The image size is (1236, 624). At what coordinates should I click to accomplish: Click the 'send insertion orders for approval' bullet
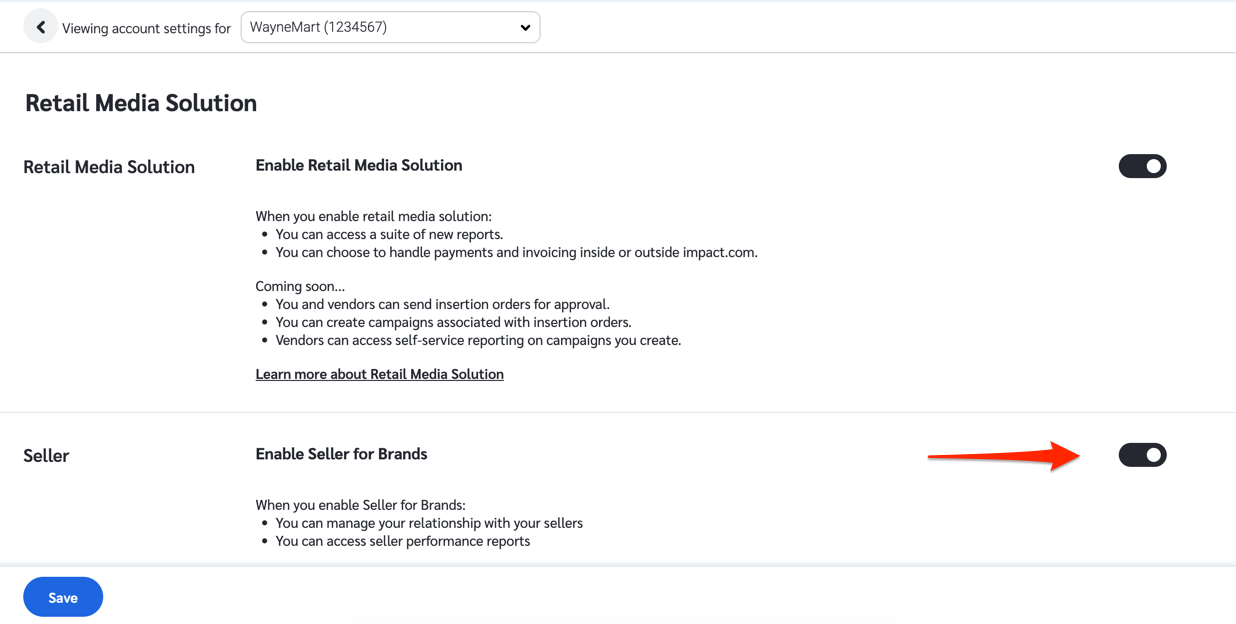coord(442,304)
